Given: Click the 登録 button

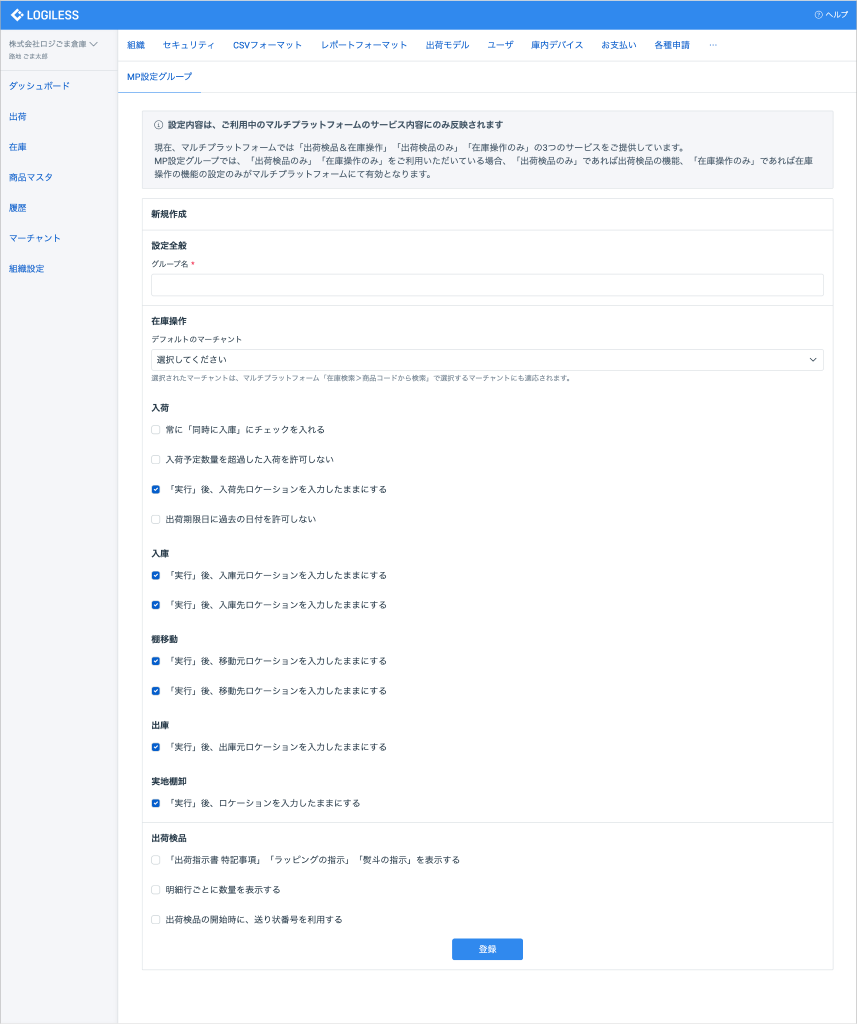Looking at the screenshot, I should pyautogui.click(x=487, y=949).
